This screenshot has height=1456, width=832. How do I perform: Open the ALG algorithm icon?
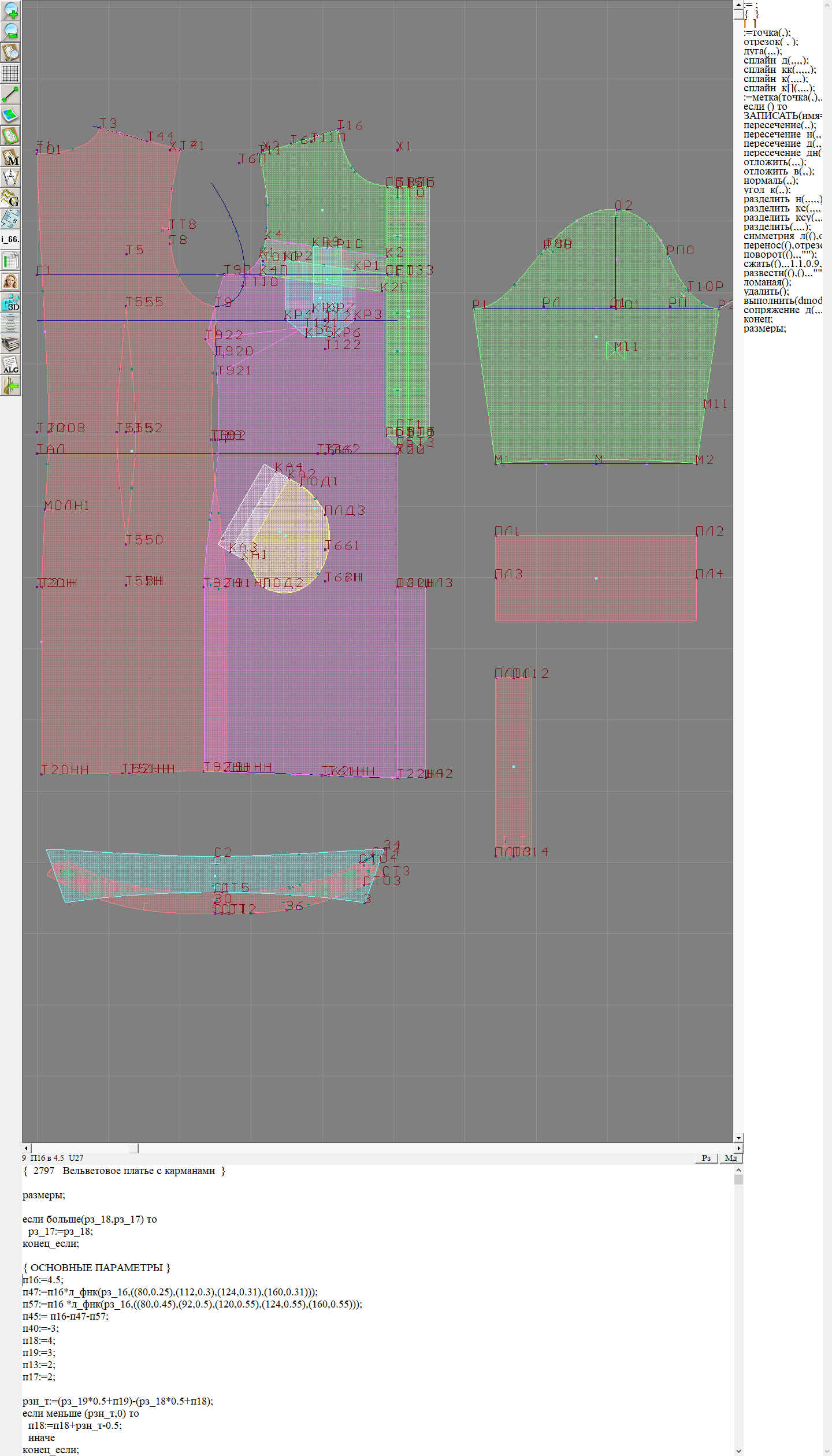tap(10, 365)
